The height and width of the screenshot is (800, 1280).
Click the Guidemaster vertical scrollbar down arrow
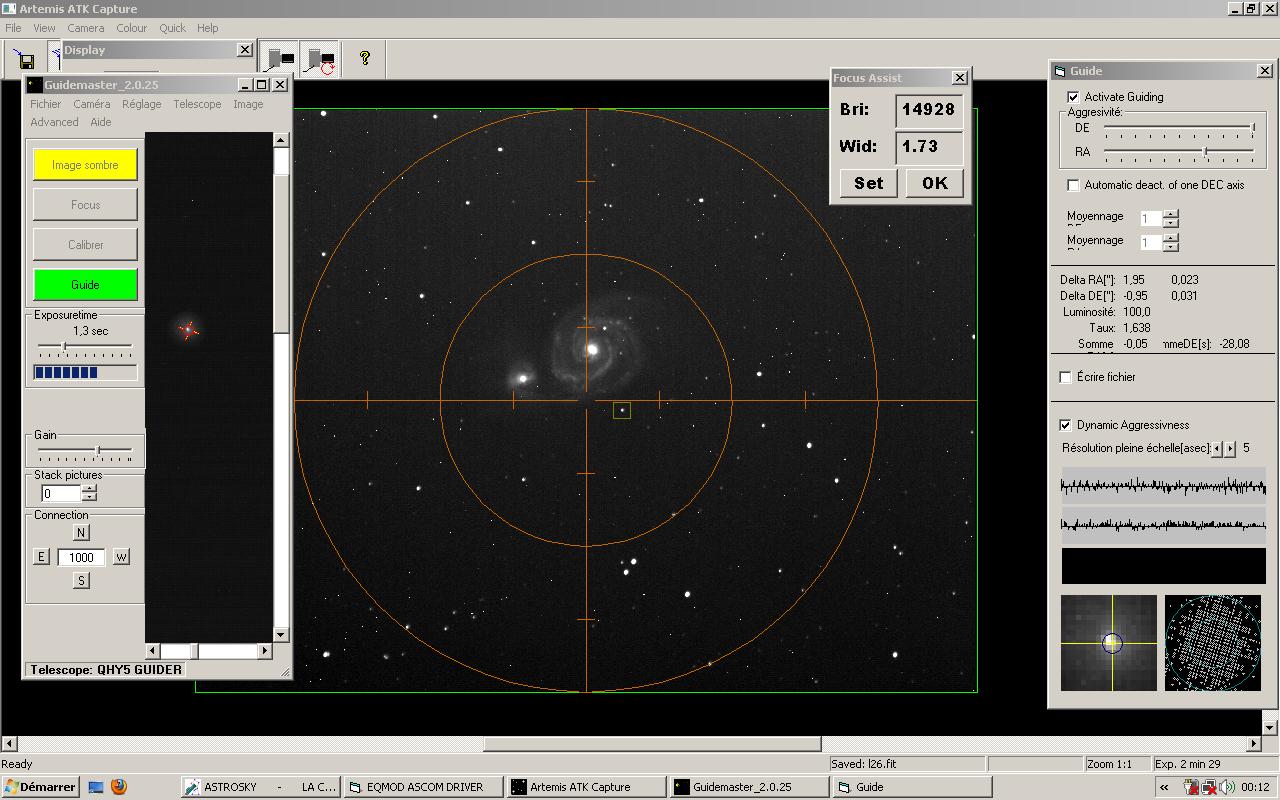click(x=281, y=635)
